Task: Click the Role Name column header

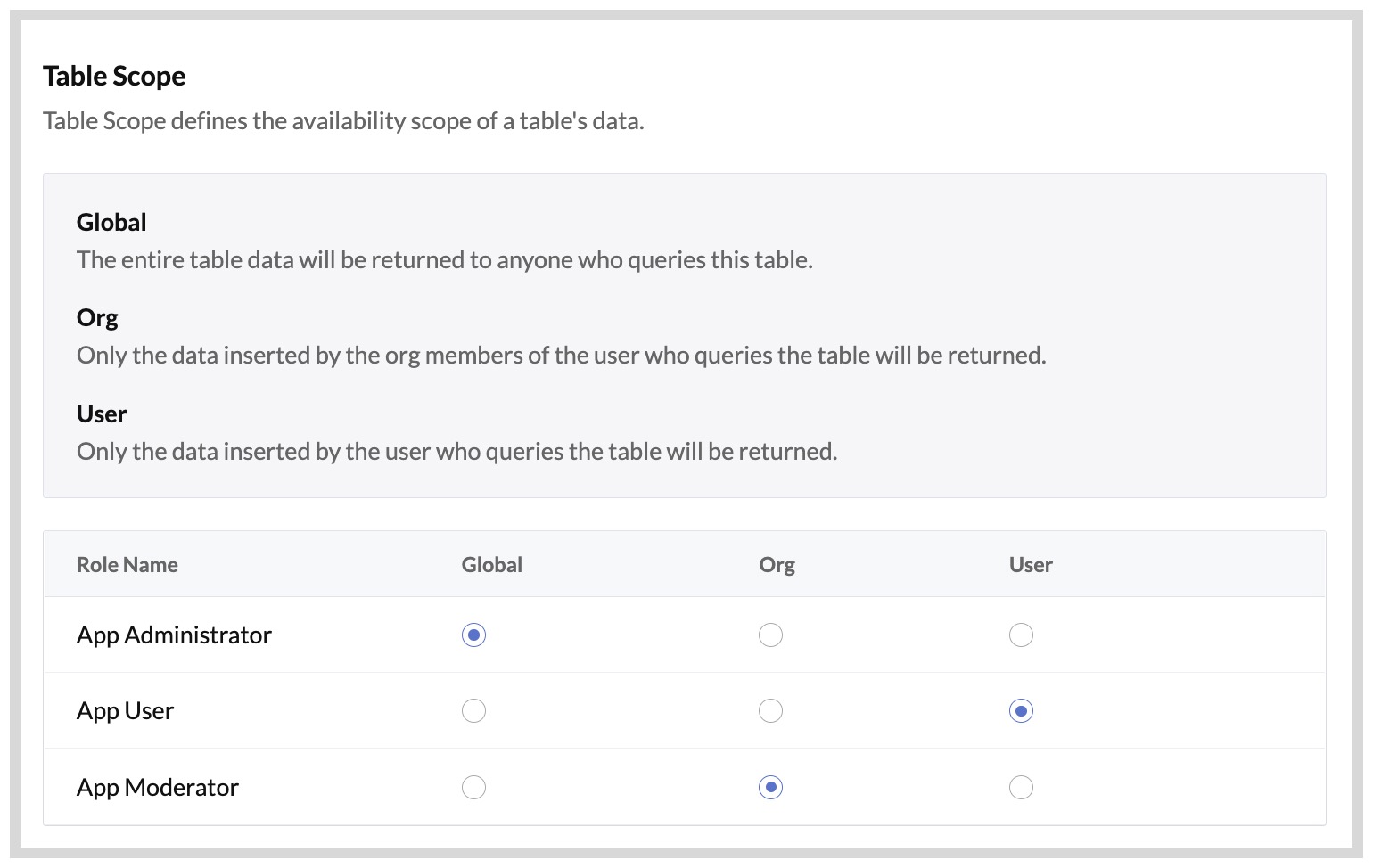Action: [x=127, y=564]
